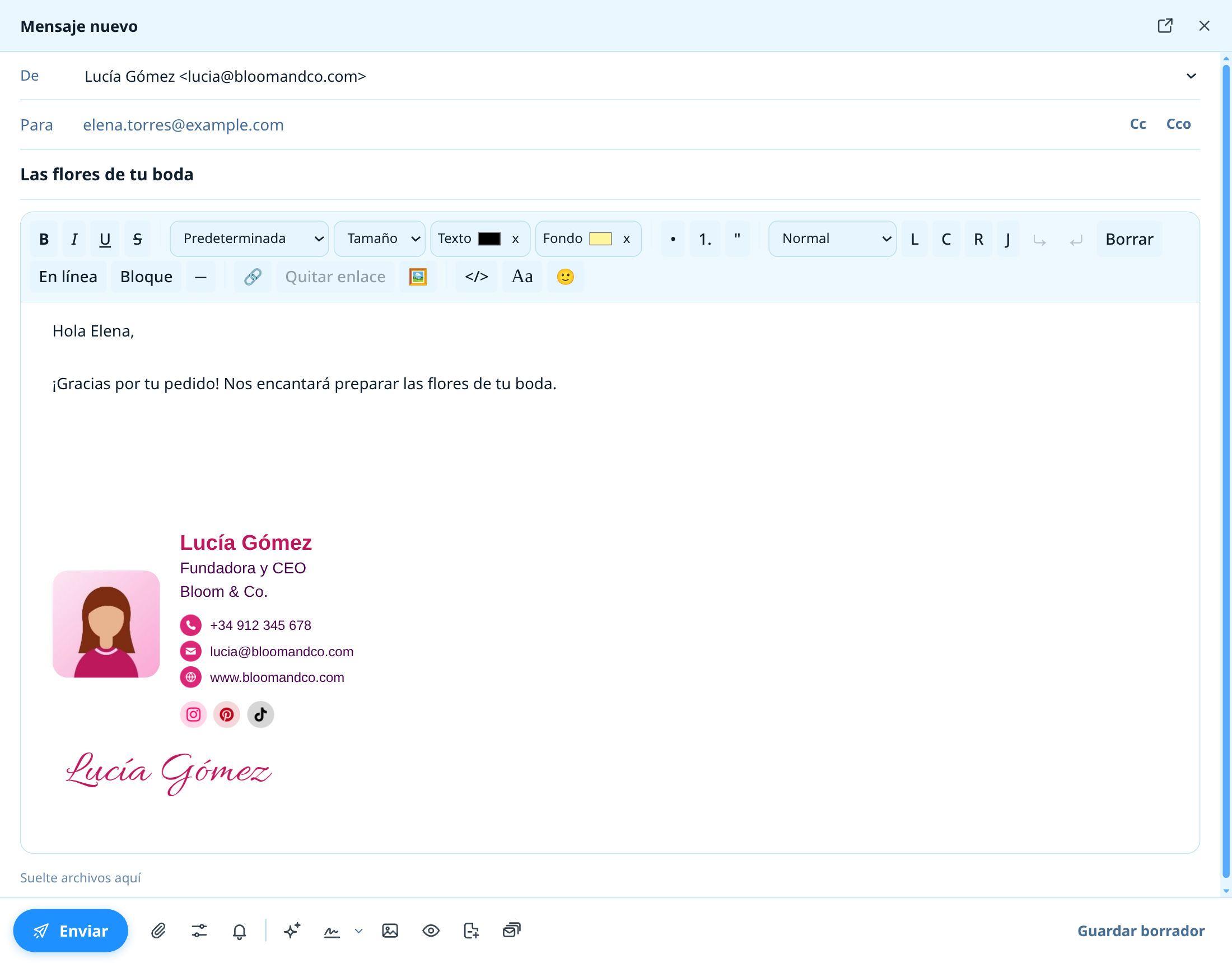The height and width of the screenshot is (963, 1232).
Task: Toggle strikethrough formatting button
Action: [x=137, y=239]
